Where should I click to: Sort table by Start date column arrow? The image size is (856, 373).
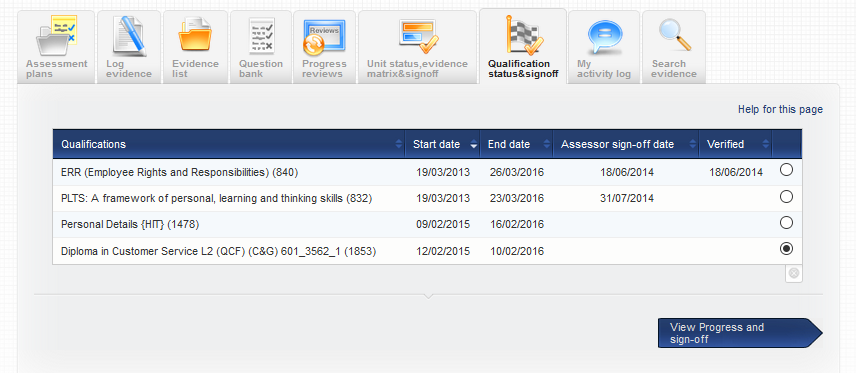473,145
